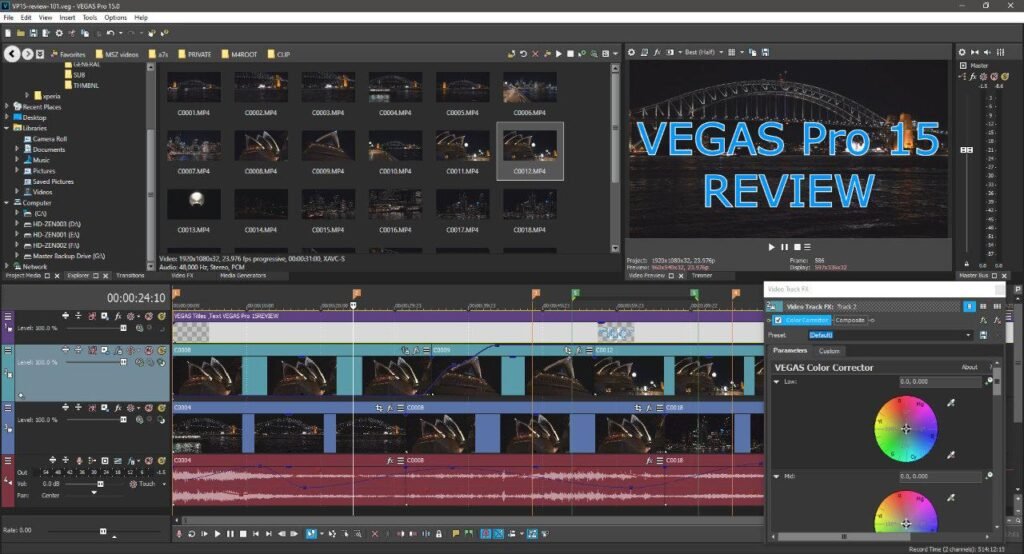Save snapshot to file in preview toolbar
The height and width of the screenshot is (554, 1024).
(x=765, y=52)
